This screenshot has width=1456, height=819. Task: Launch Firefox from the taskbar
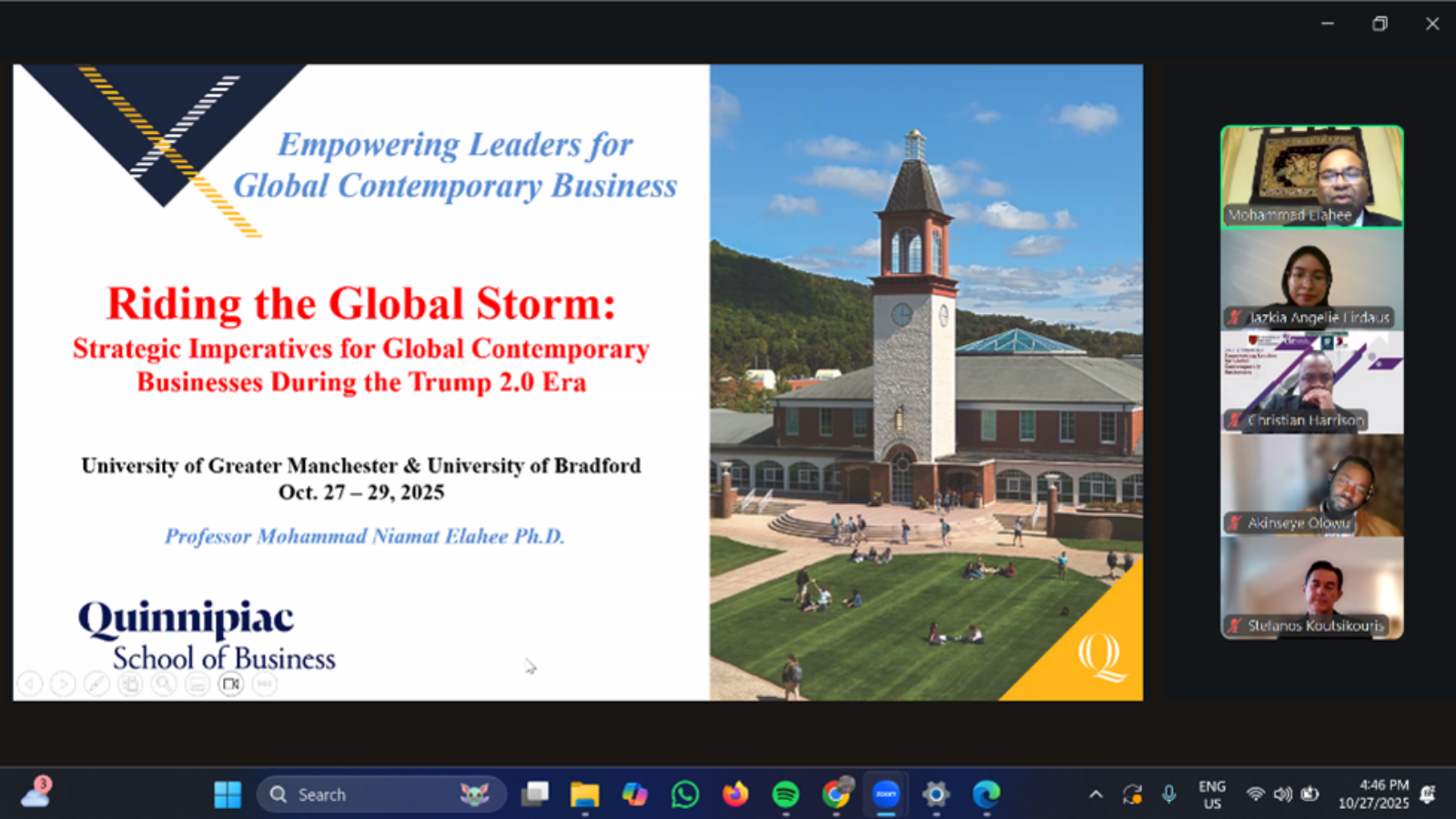[x=734, y=794]
